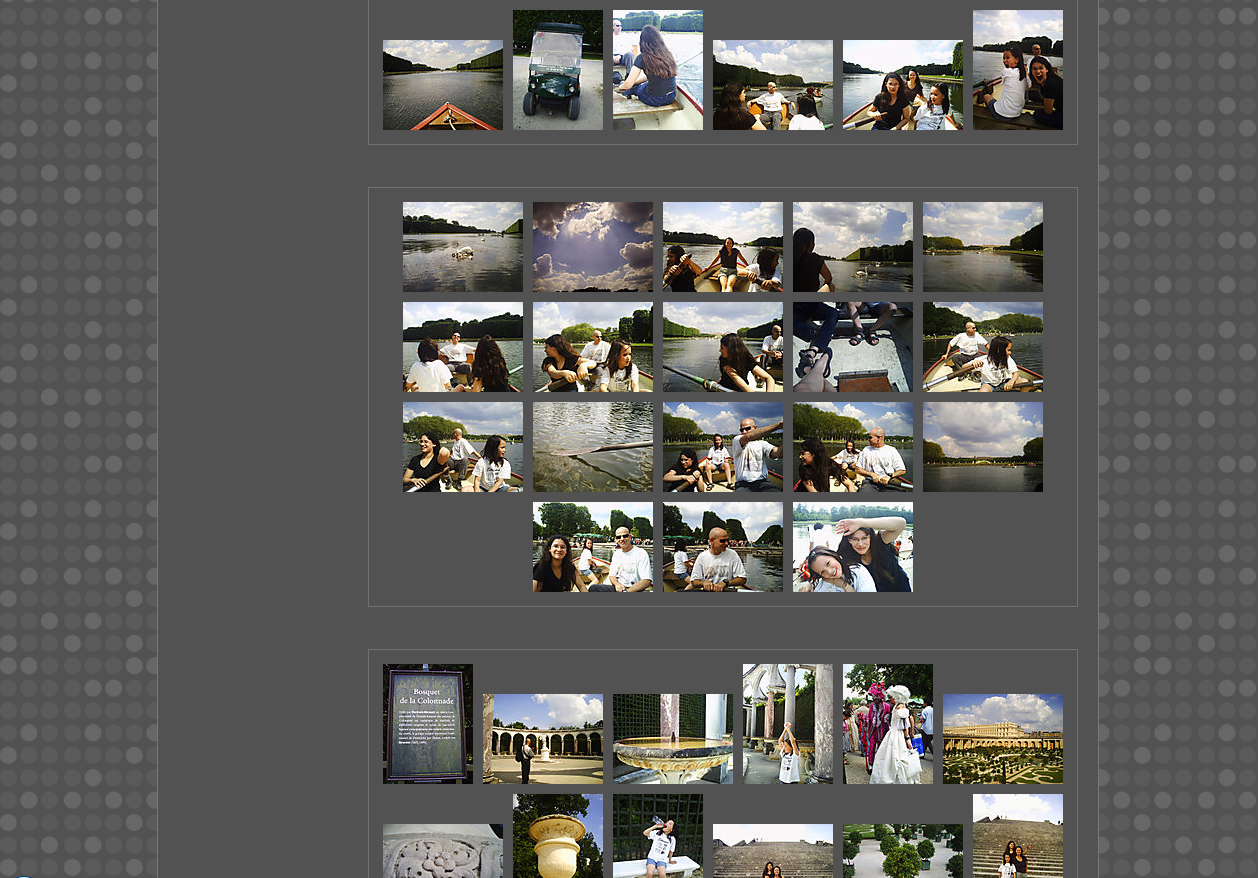
Task: Open the oar in rippling water photo
Action: [x=592, y=447]
